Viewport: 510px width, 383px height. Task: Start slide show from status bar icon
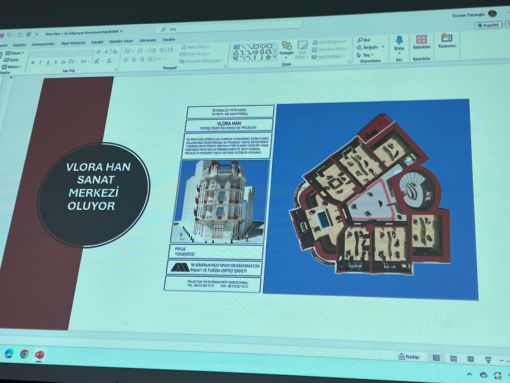(x=488, y=359)
